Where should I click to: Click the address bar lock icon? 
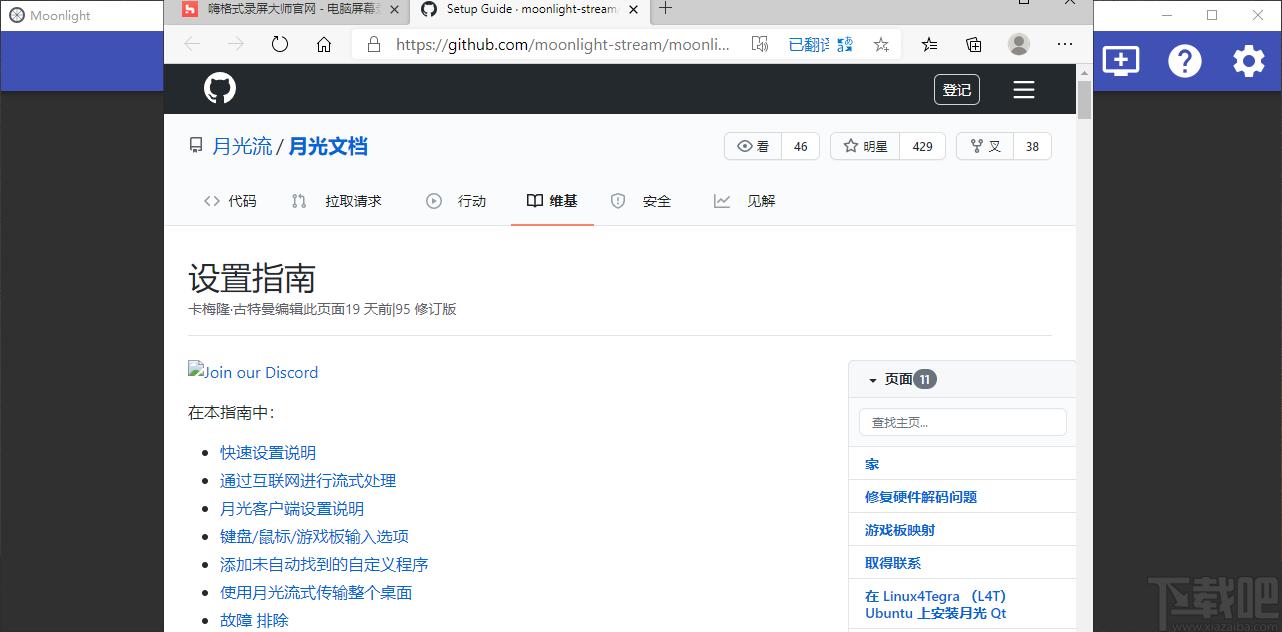[x=375, y=44]
